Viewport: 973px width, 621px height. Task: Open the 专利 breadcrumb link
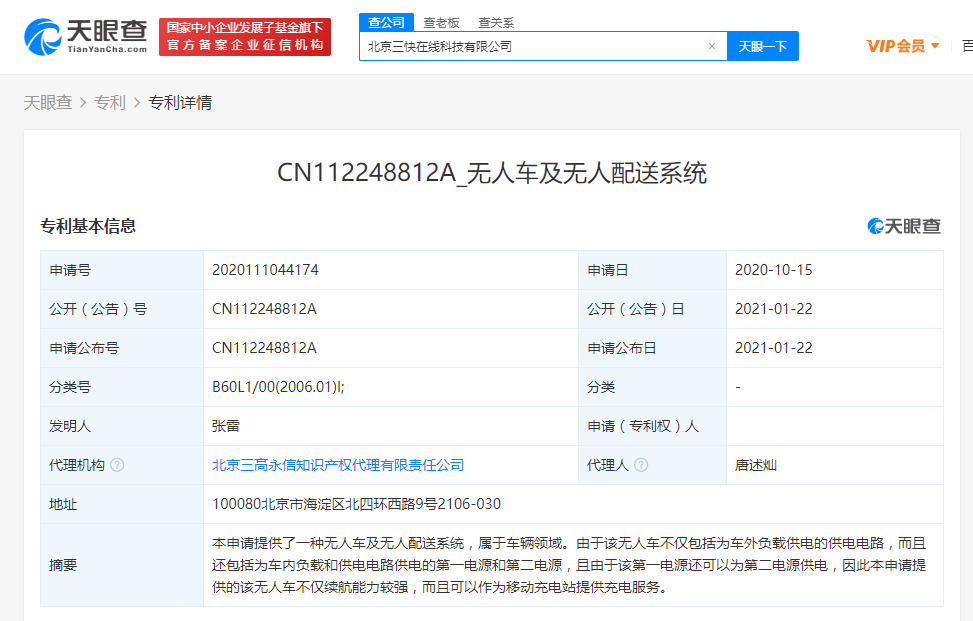(x=110, y=102)
